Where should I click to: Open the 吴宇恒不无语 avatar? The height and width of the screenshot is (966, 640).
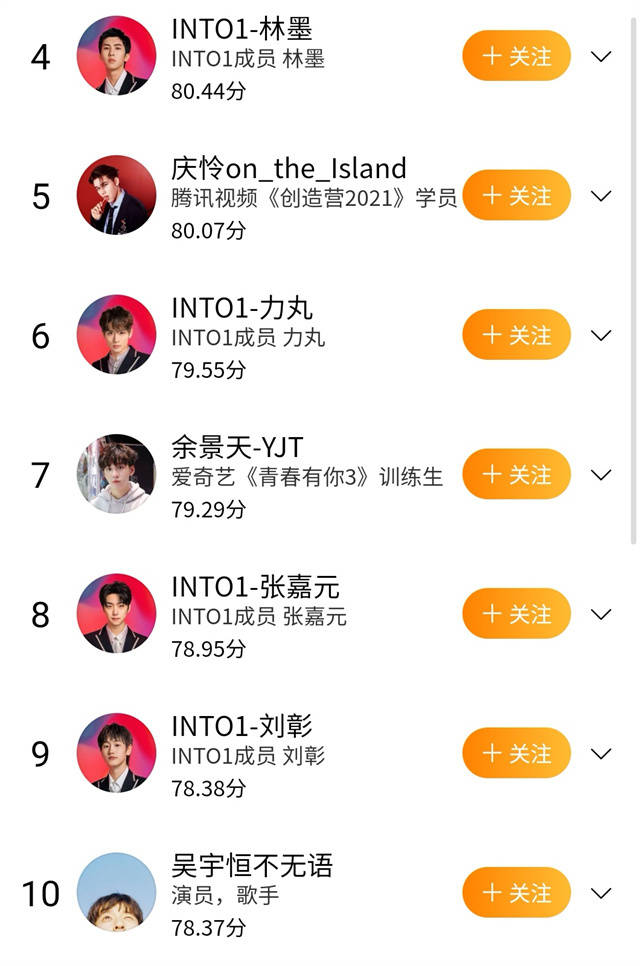point(117,892)
